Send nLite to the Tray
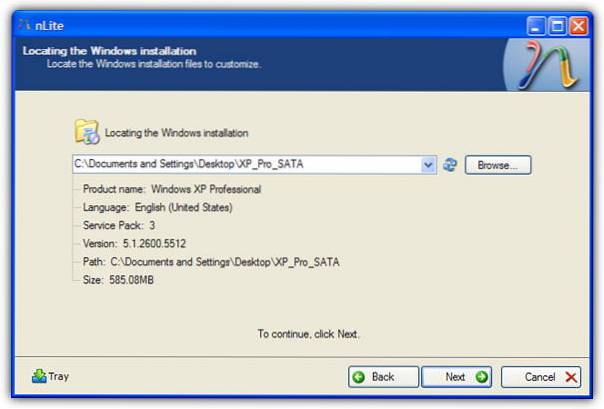This screenshot has width=604, height=409. [x=50, y=377]
